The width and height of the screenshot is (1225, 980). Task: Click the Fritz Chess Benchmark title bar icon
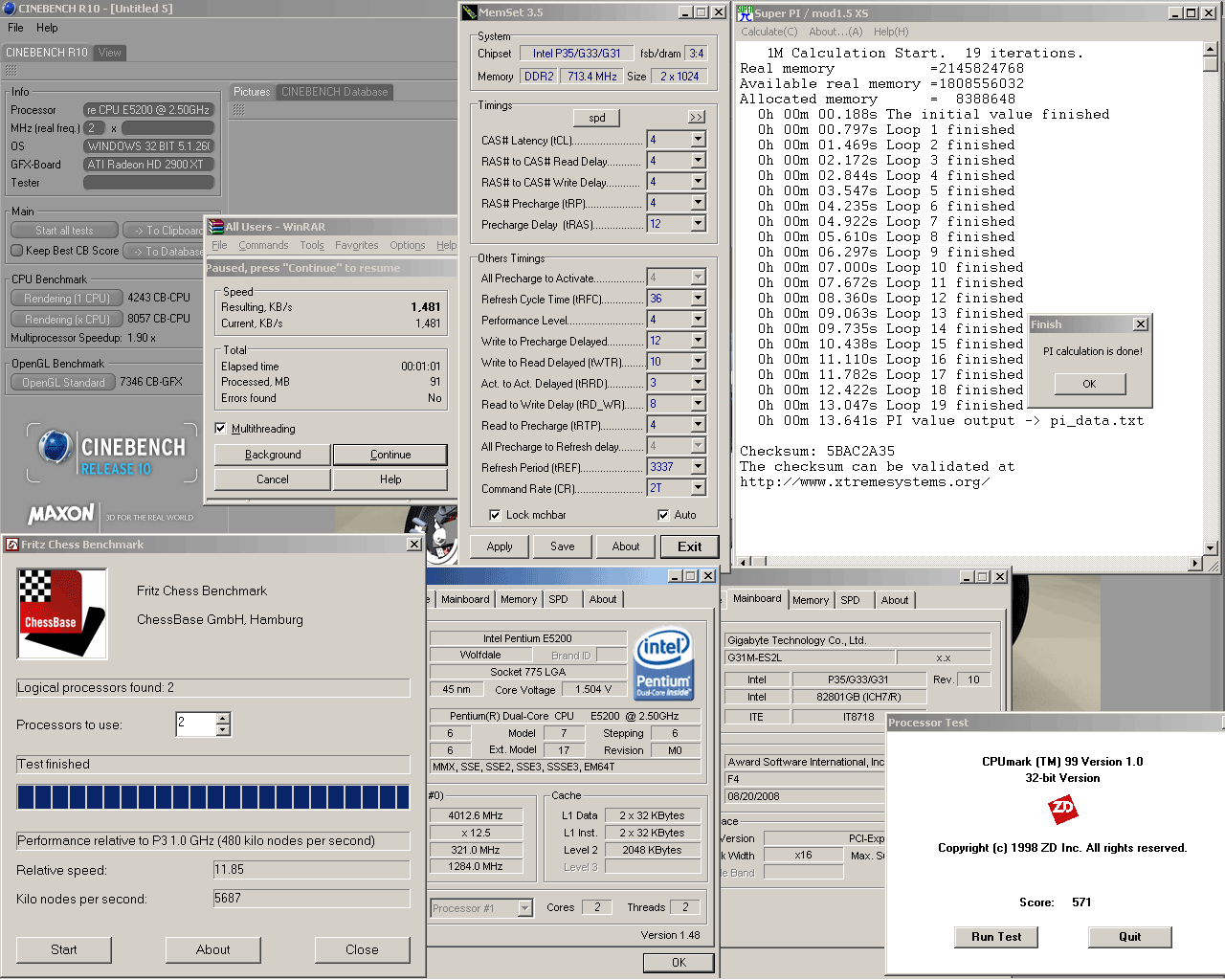coord(12,545)
